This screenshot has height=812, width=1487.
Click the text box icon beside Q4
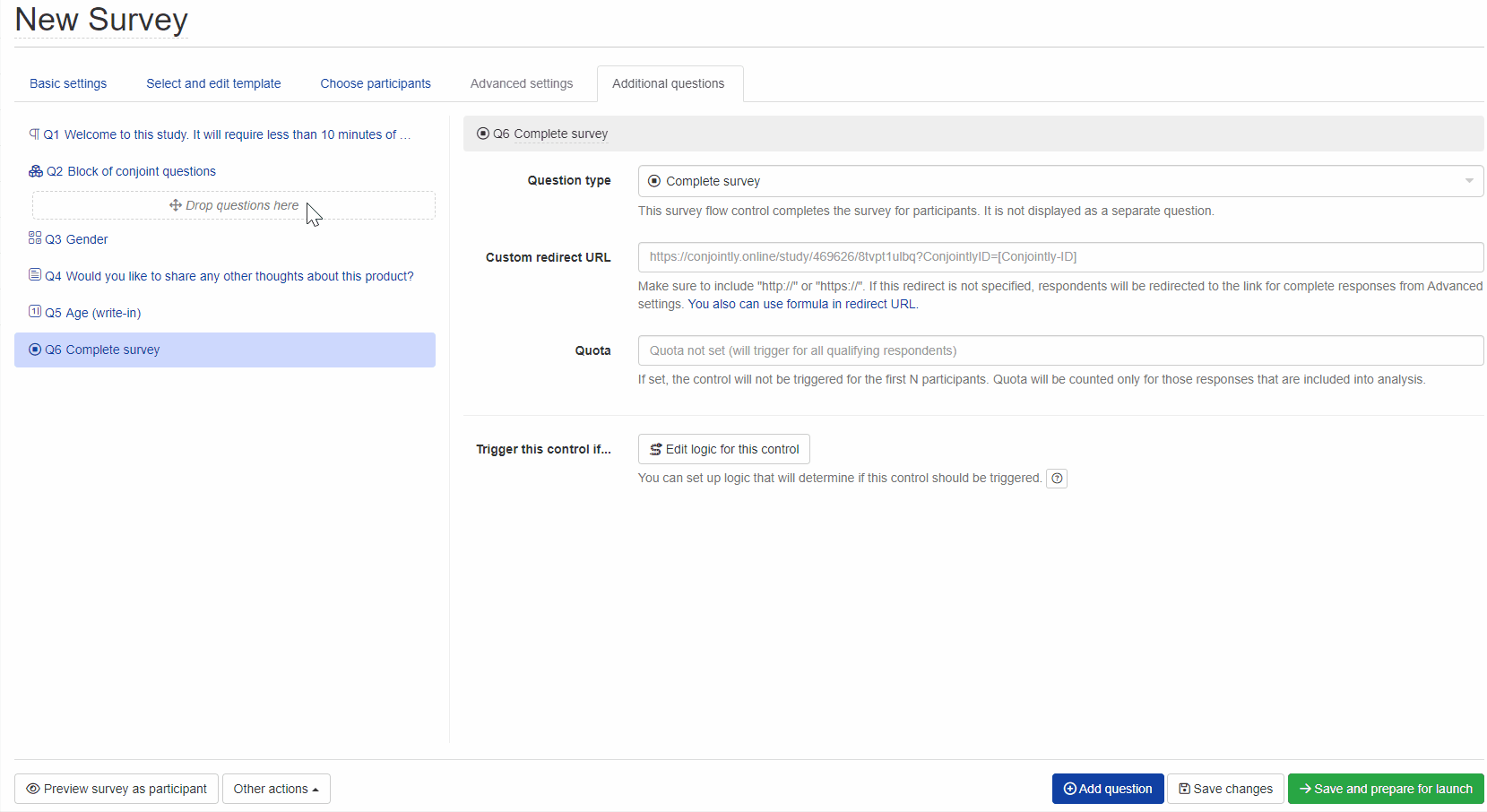35,275
